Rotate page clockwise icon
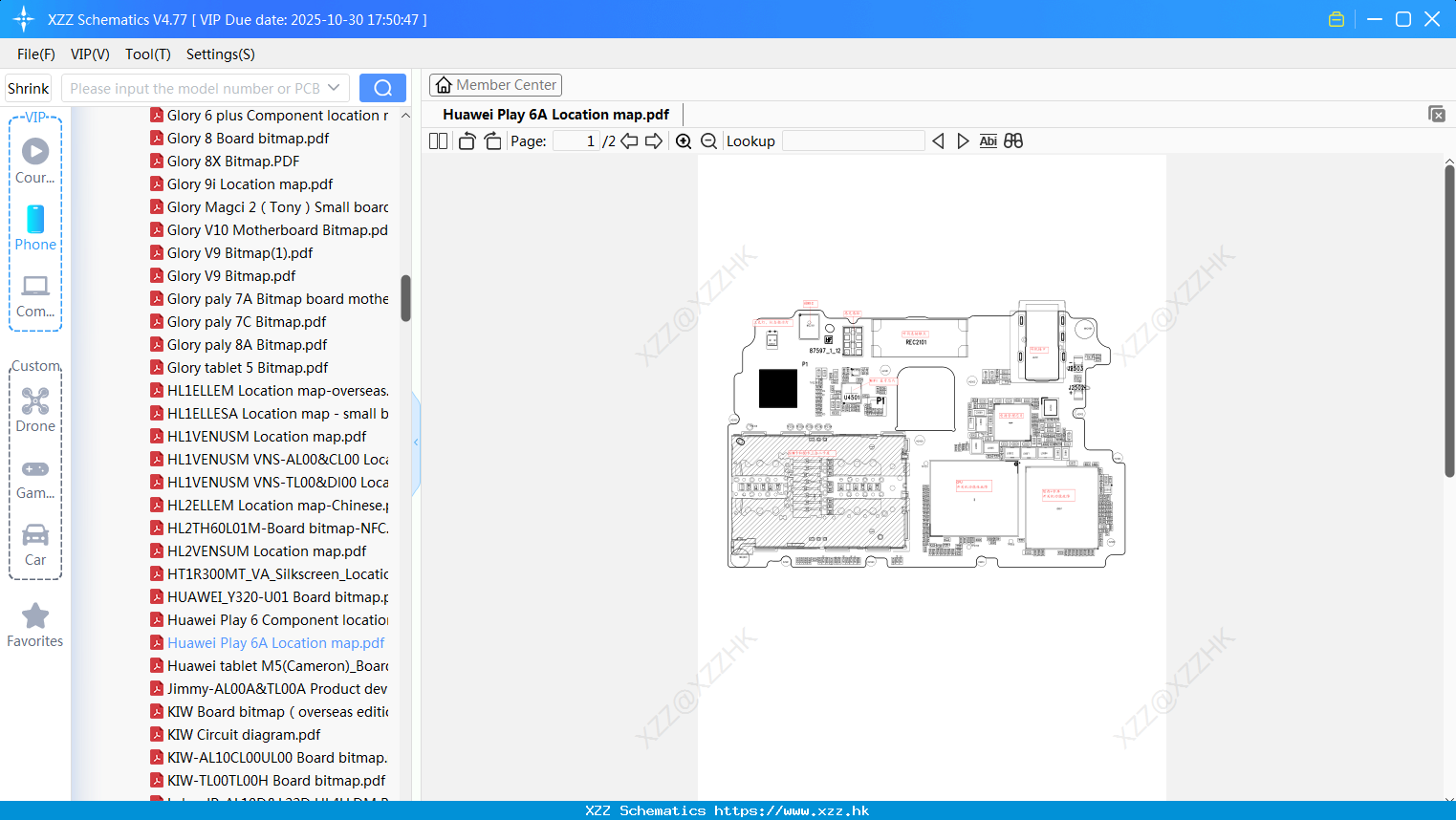1456x820 pixels. (492, 140)
